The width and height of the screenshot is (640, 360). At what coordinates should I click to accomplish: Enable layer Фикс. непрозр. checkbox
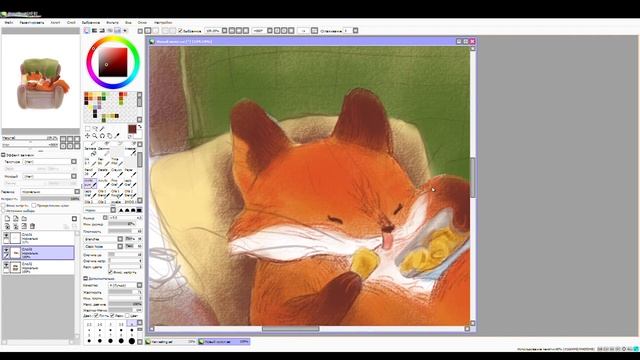point(3,206)
